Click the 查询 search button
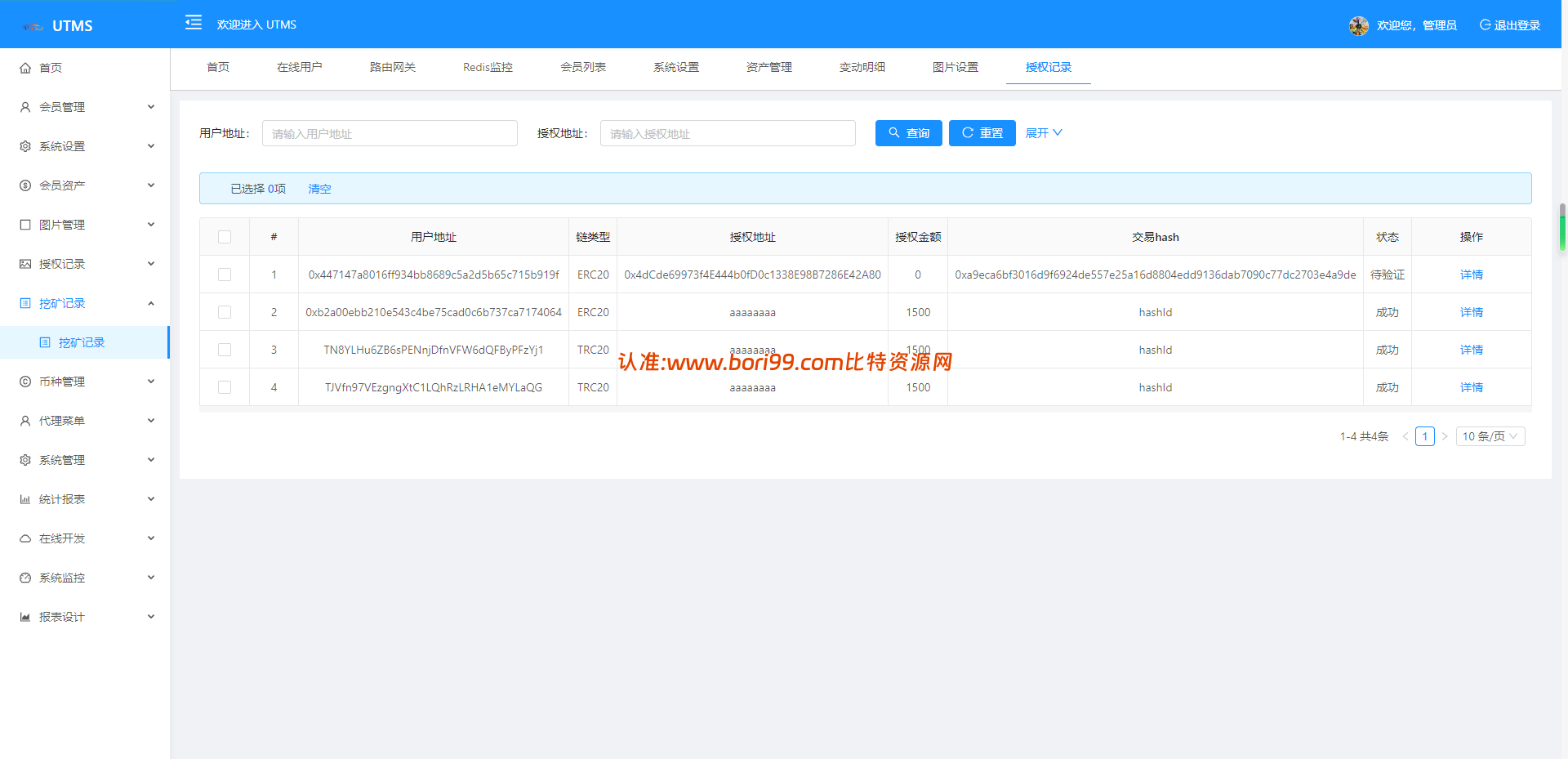Image resolution: width=1568 pixels, height=759 pixels. 909,133
